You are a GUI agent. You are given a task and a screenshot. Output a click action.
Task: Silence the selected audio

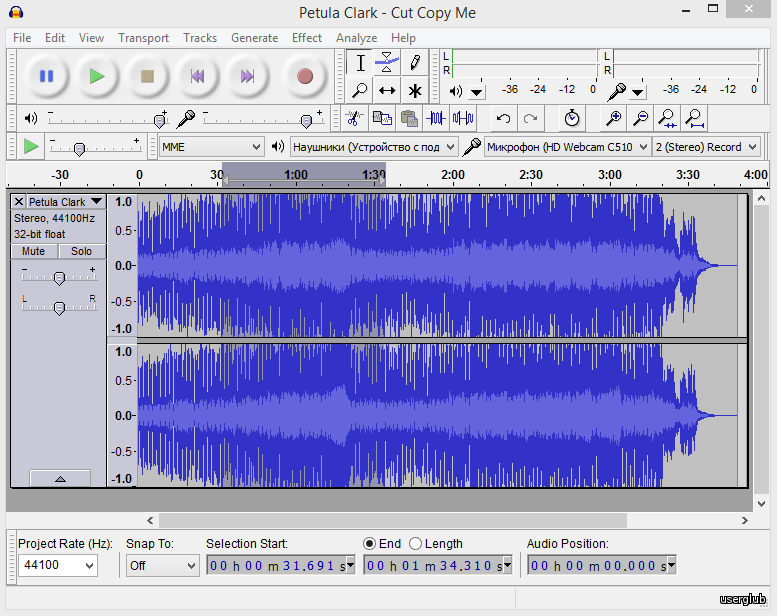463,118
